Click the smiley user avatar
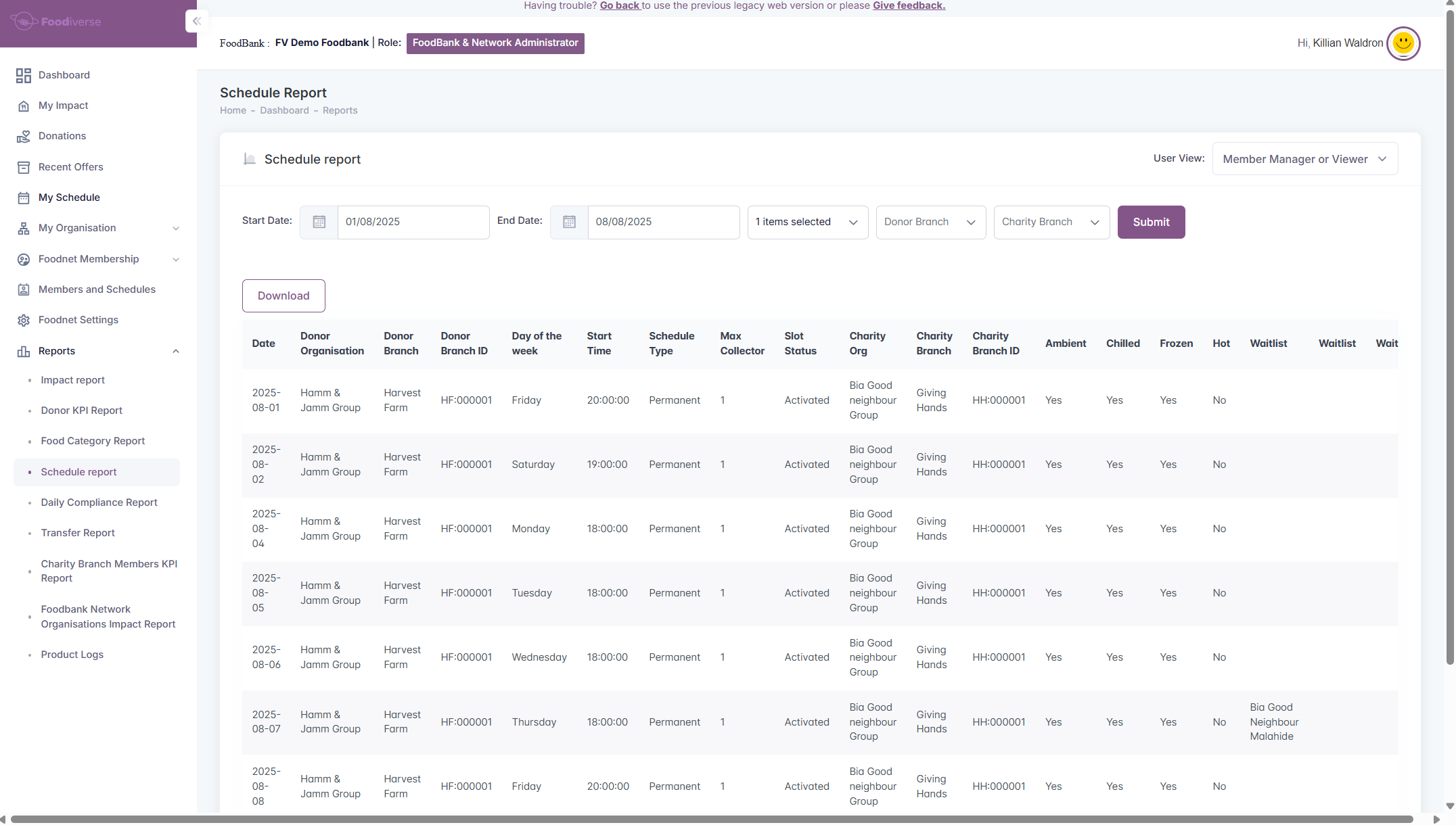The height and width of the screenshot is (825, 1456). pos(1403,43)
